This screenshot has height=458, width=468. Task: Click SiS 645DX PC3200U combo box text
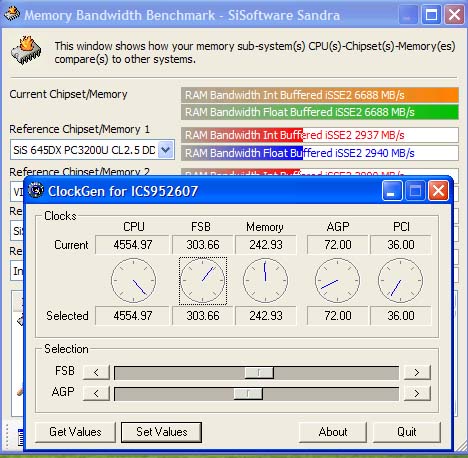(x=84, y=150)
